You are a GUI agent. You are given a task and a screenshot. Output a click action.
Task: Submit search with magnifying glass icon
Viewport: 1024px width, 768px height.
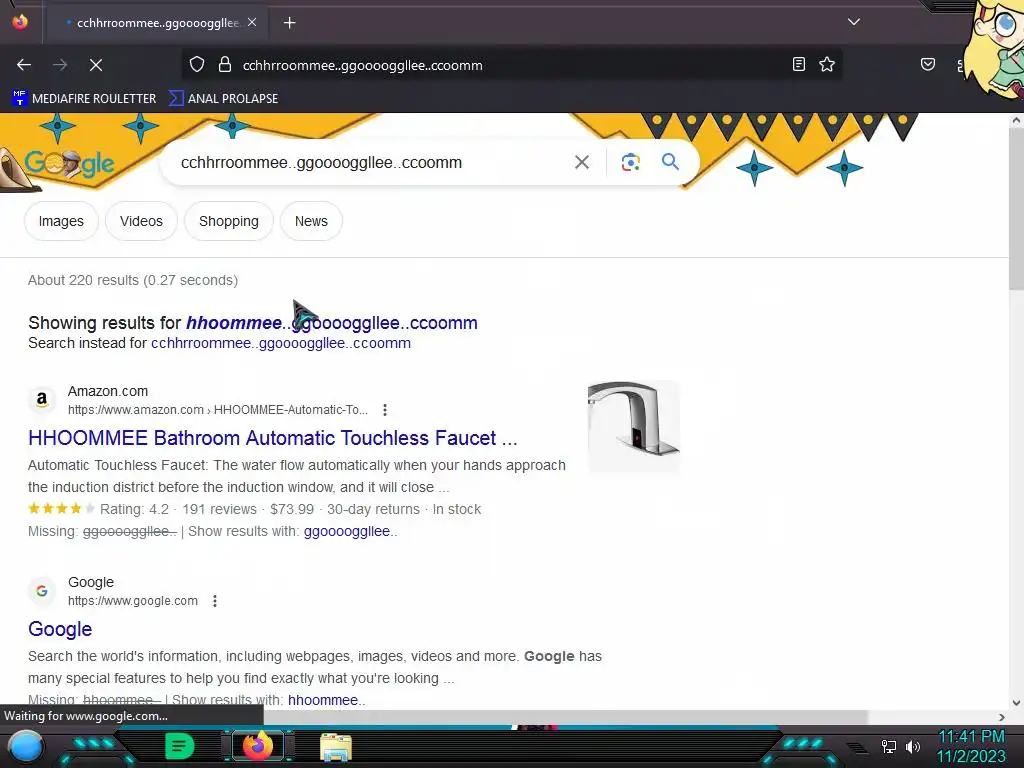[x=670, y=161]
